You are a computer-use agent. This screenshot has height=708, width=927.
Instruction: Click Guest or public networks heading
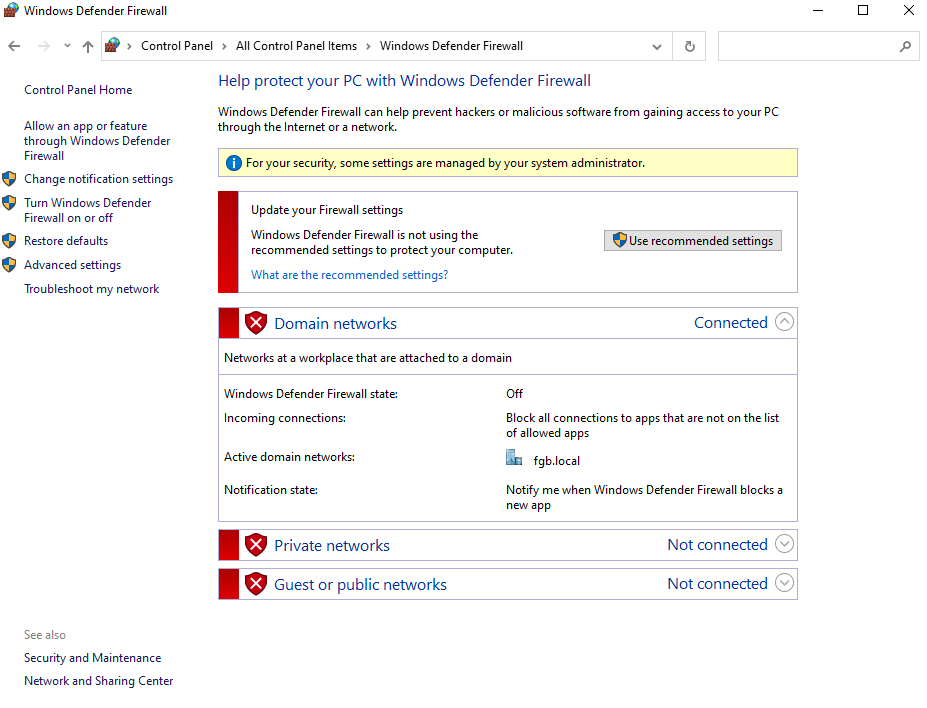360,584
